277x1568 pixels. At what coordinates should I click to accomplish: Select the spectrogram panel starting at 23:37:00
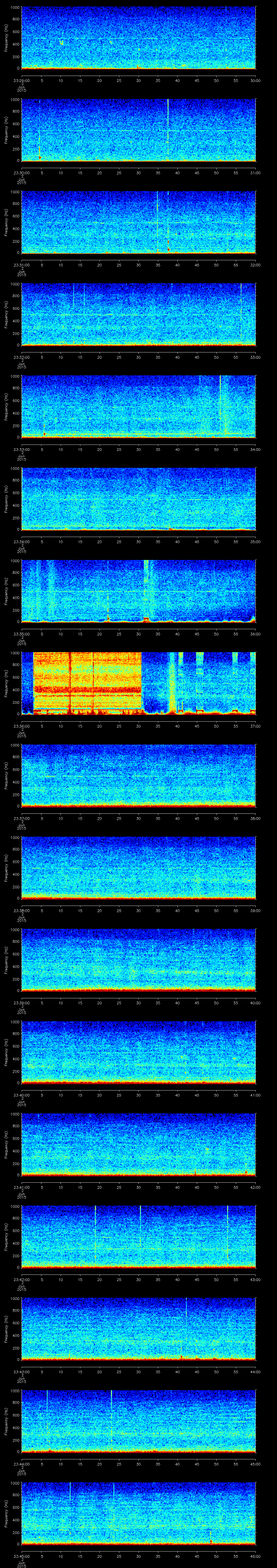(138, 775)
